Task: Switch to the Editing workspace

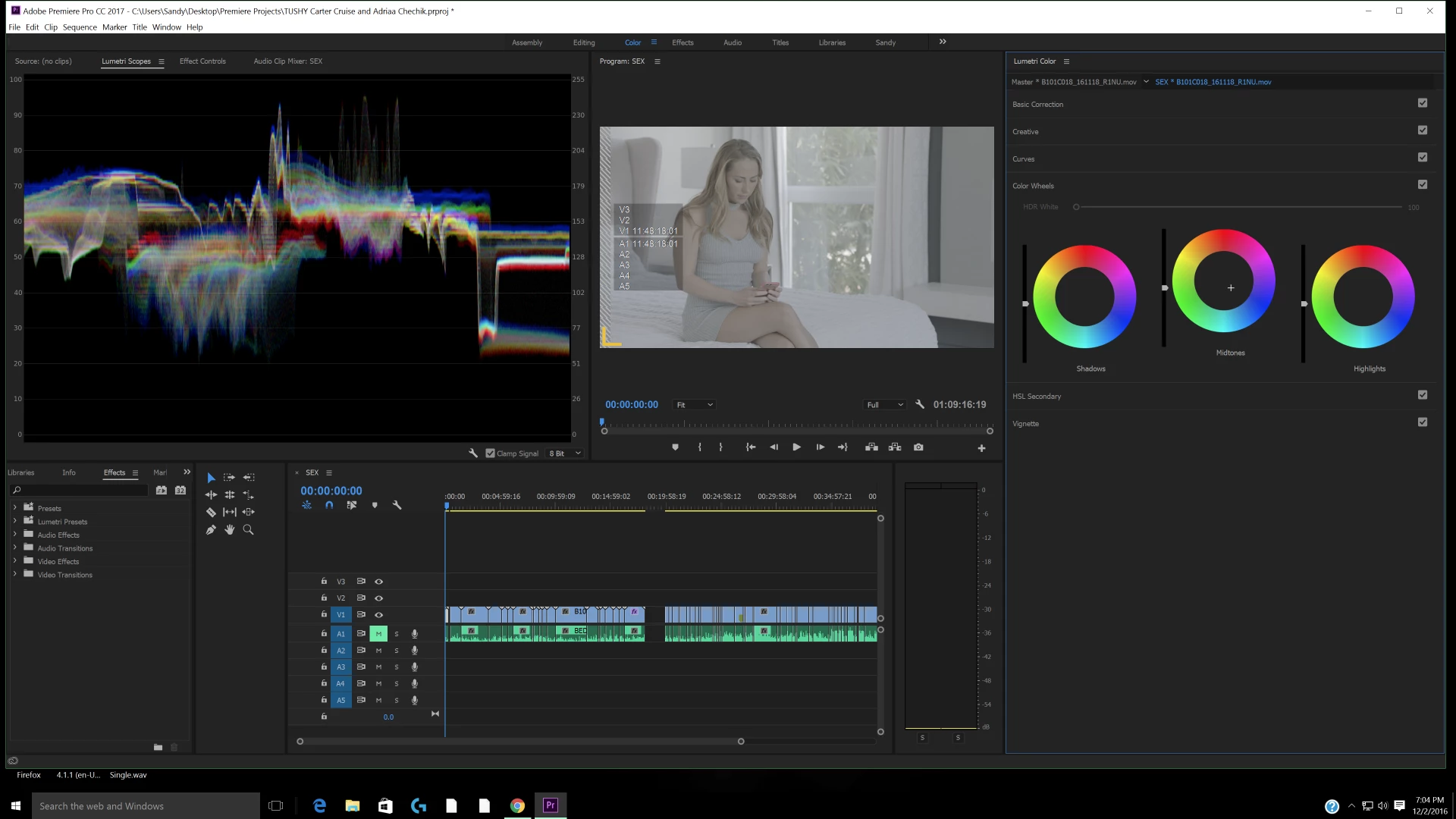Action: pos(584,42)
